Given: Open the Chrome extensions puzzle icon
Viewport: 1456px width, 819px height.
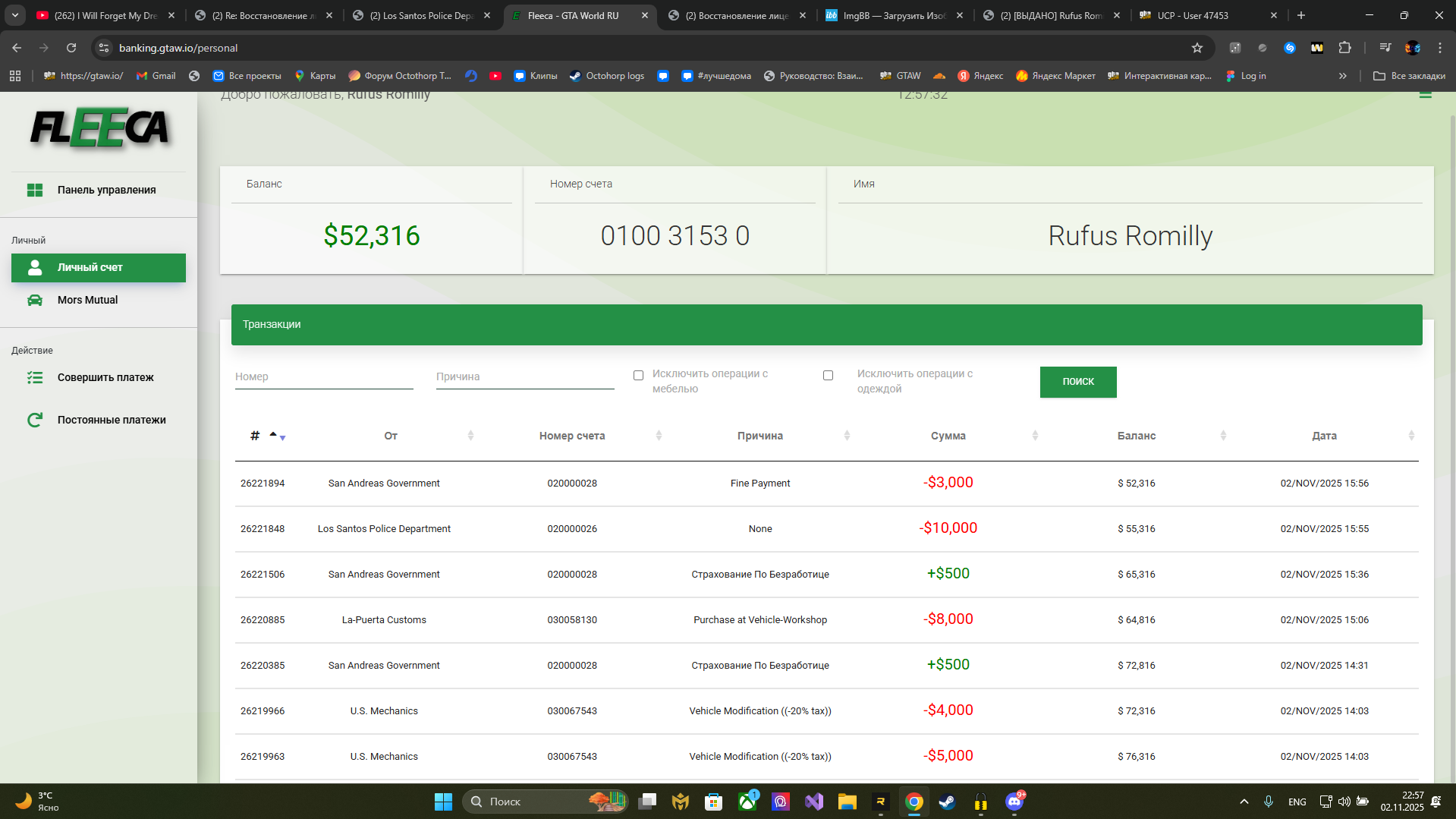Looking at the screenshot, I should click(1344, 48).
